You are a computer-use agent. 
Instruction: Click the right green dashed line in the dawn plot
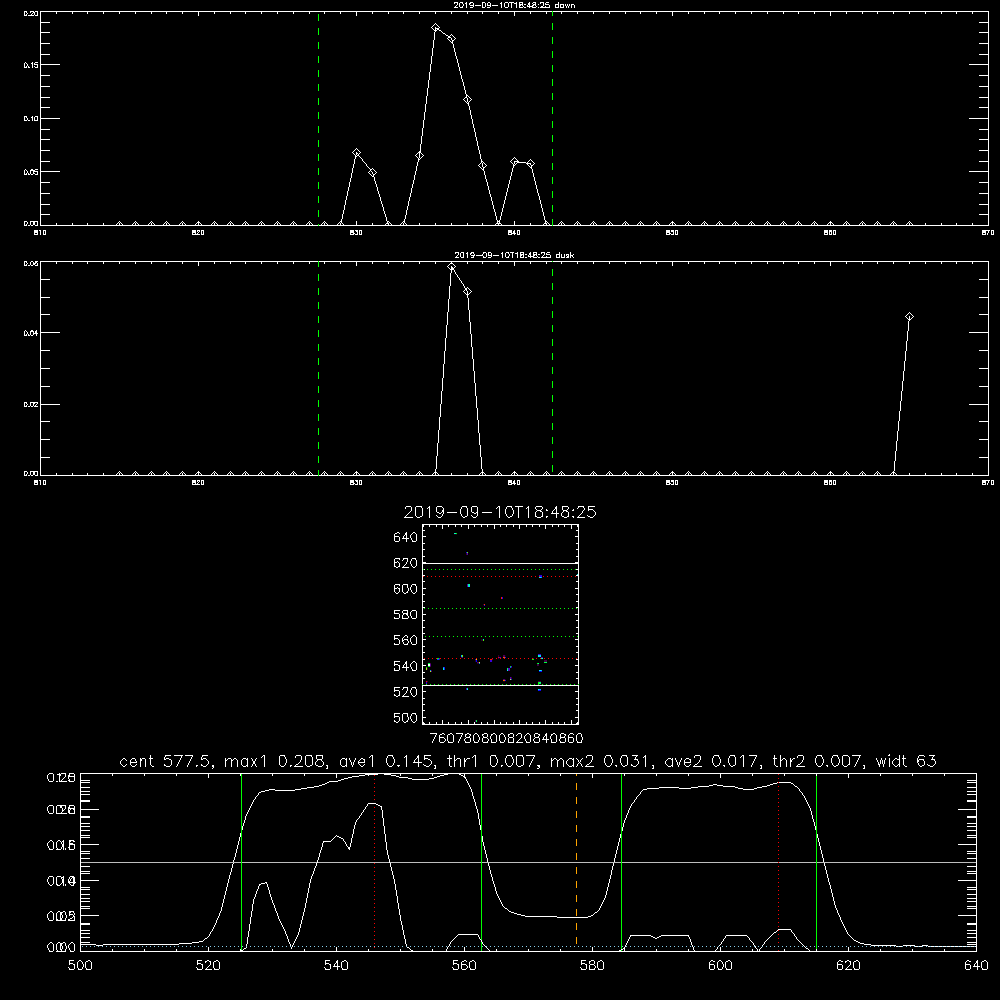click(x=552, y=118)
